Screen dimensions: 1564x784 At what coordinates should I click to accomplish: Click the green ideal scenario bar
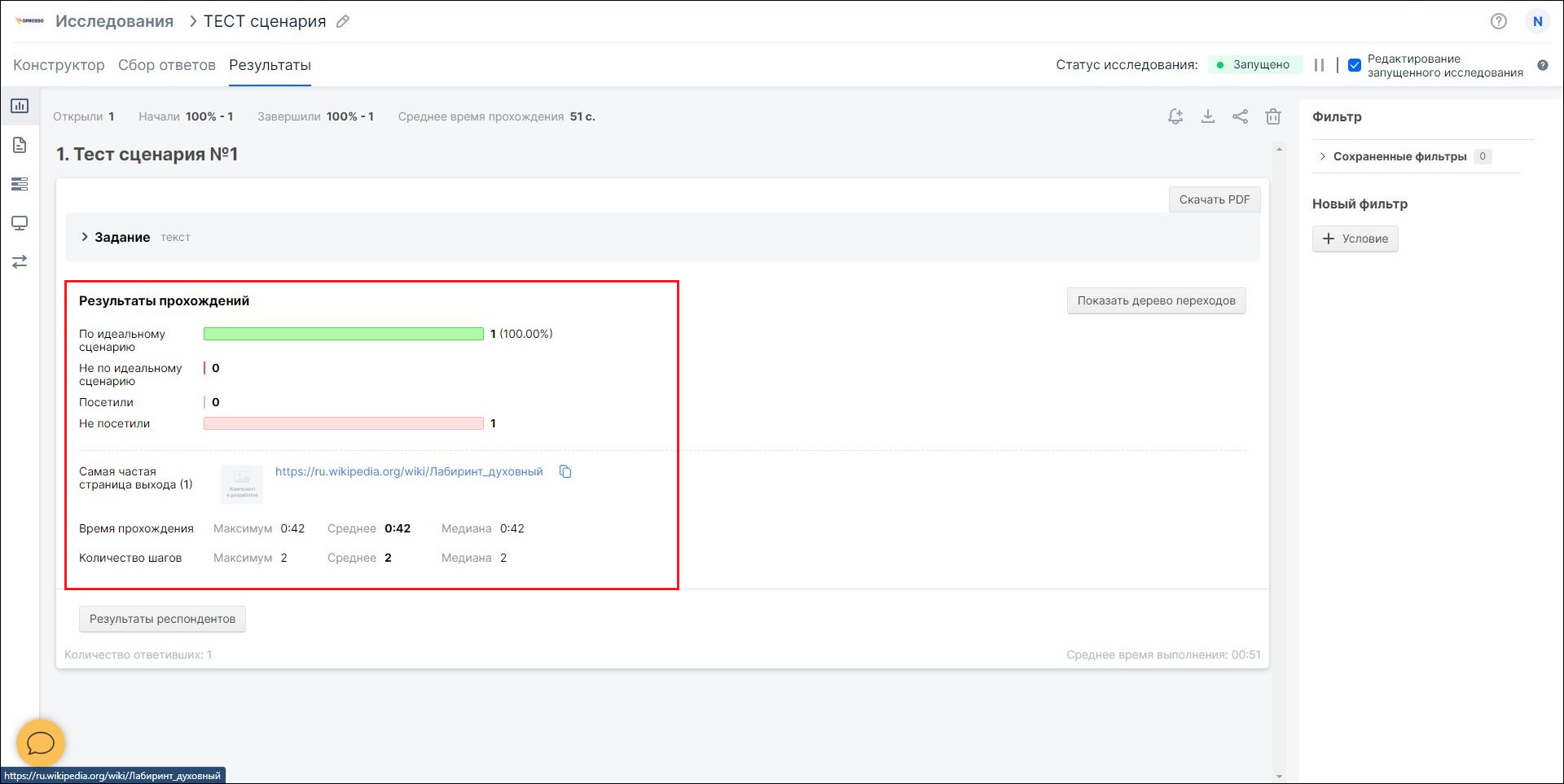[343, 334]
